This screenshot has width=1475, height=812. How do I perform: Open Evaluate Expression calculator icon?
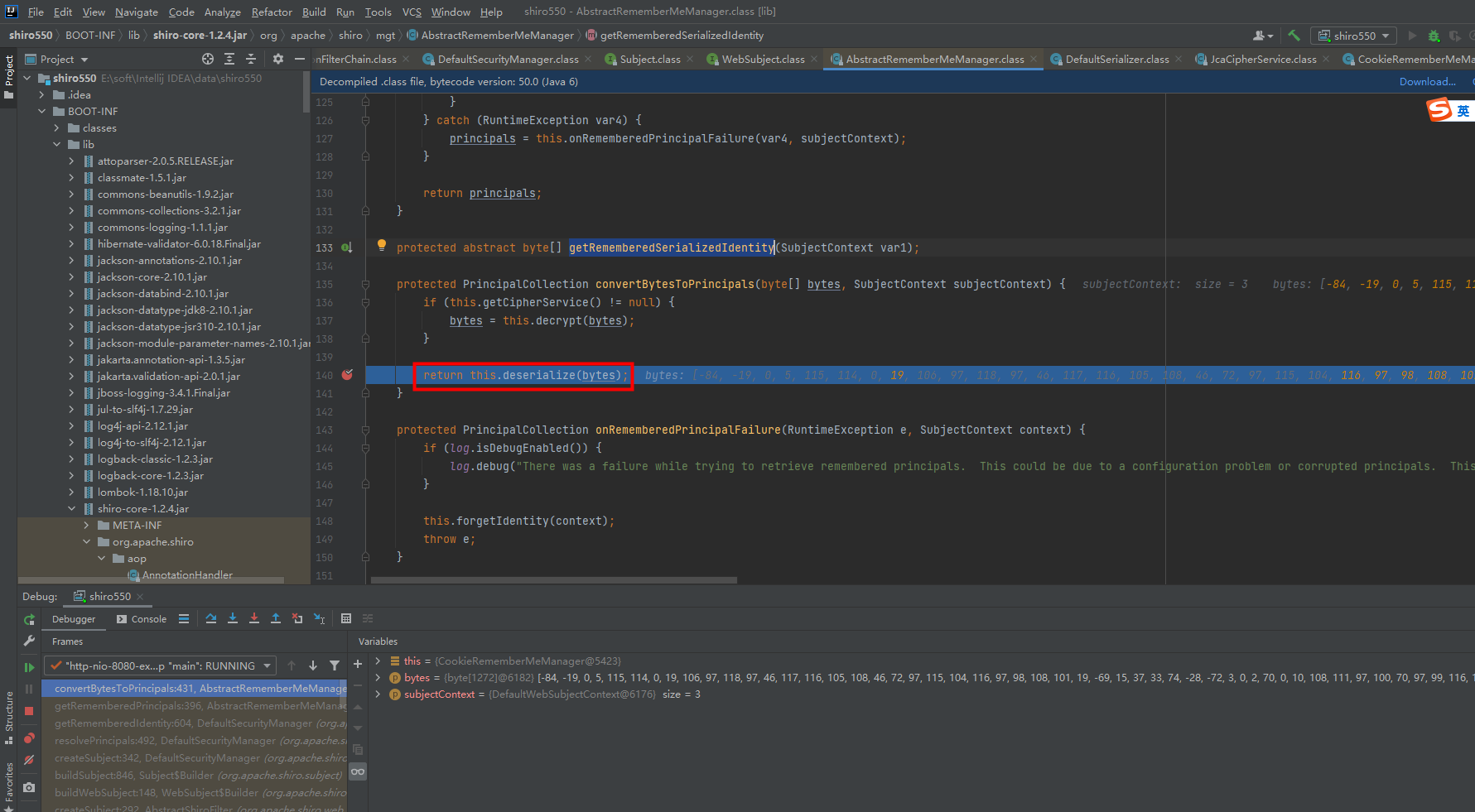346,618
